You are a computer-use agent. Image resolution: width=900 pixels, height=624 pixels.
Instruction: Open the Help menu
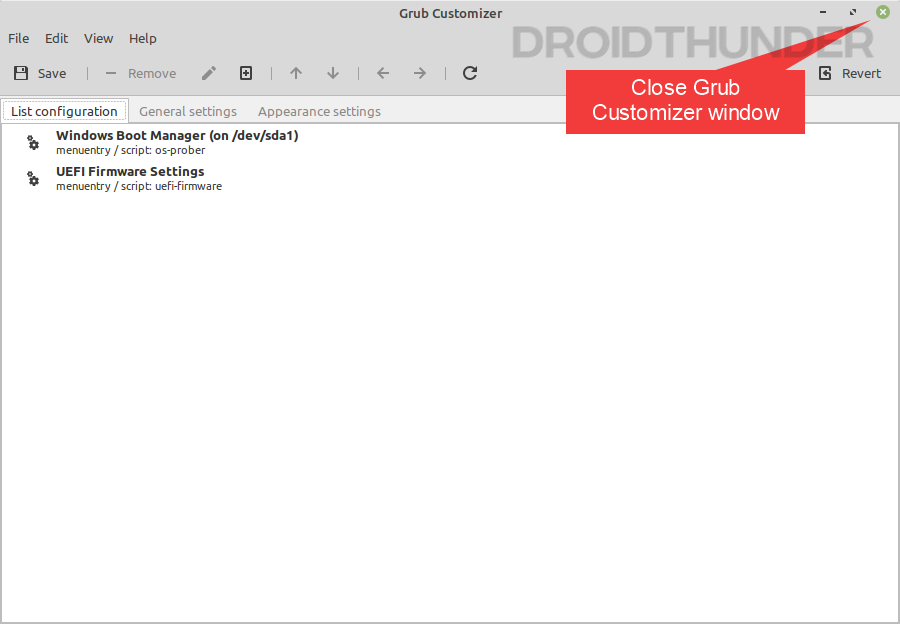click(x=142, y=38)
